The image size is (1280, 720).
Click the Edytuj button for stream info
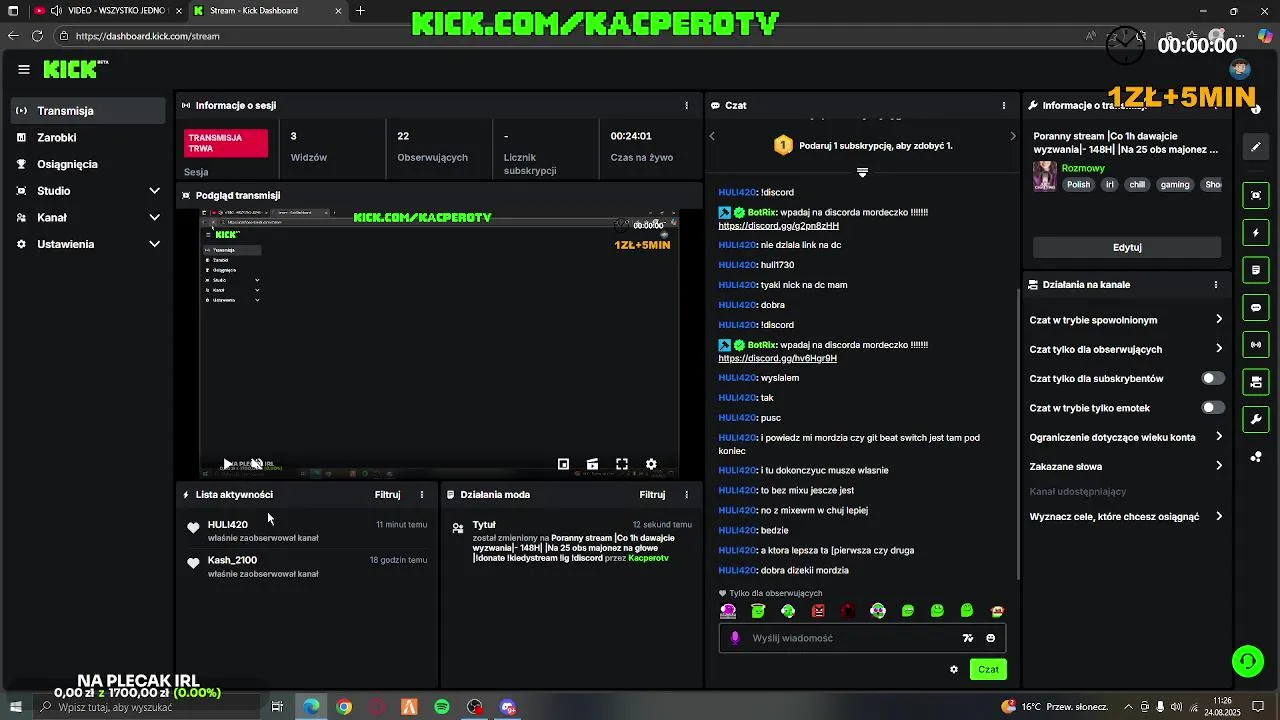pos(1127,247)
